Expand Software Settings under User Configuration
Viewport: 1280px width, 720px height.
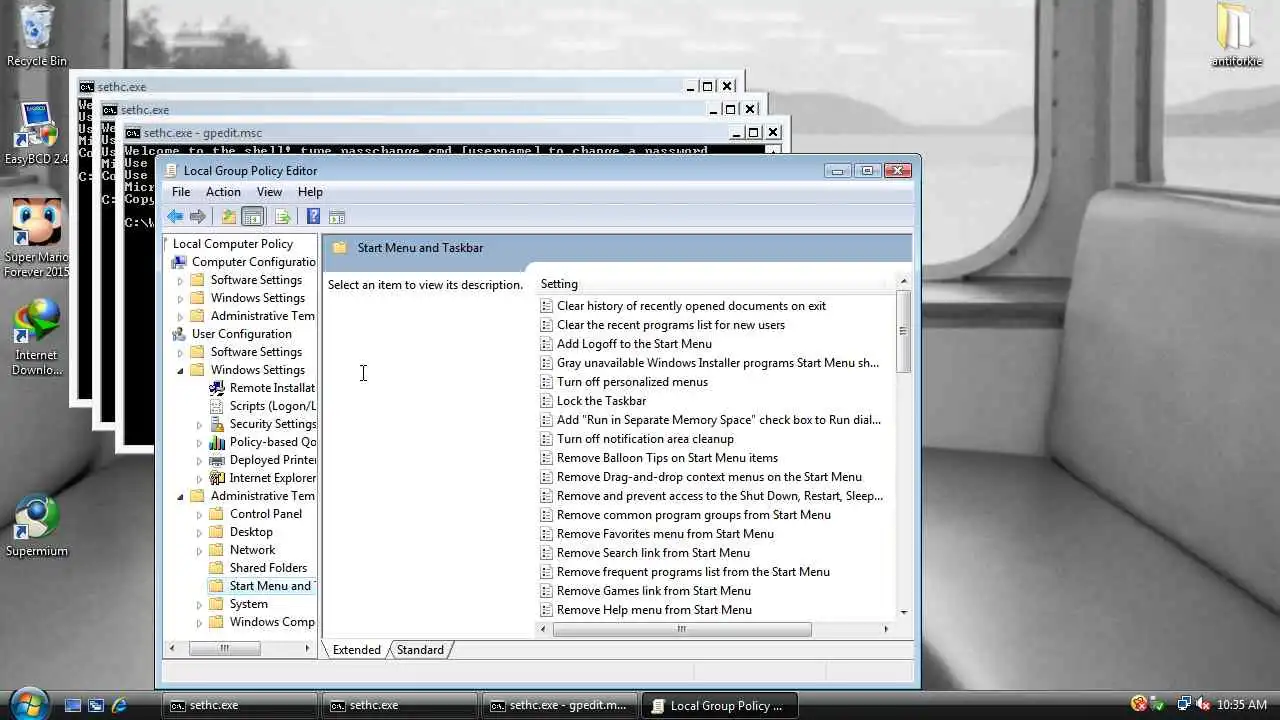tap(180, 352)
